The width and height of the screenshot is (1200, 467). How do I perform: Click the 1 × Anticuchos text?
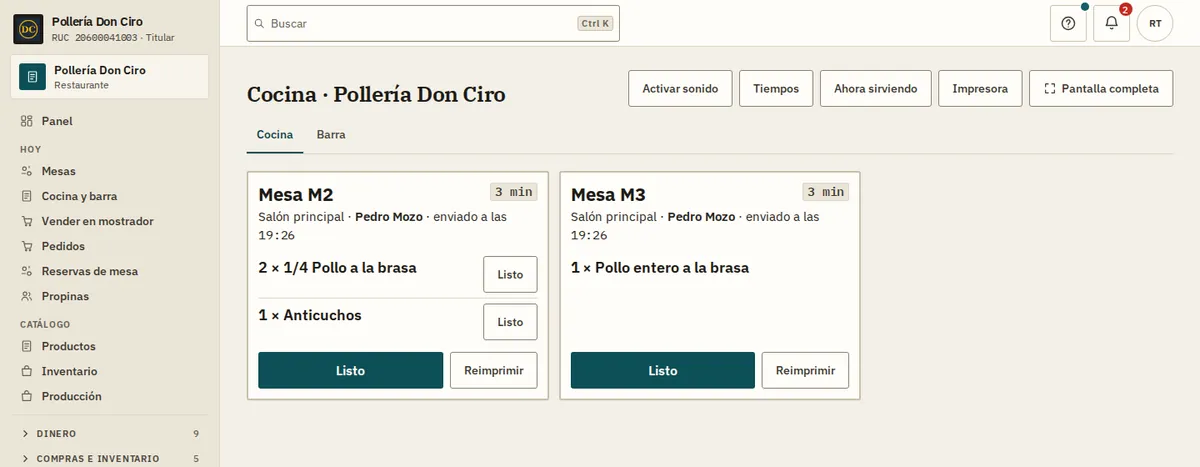click(310, 315)
